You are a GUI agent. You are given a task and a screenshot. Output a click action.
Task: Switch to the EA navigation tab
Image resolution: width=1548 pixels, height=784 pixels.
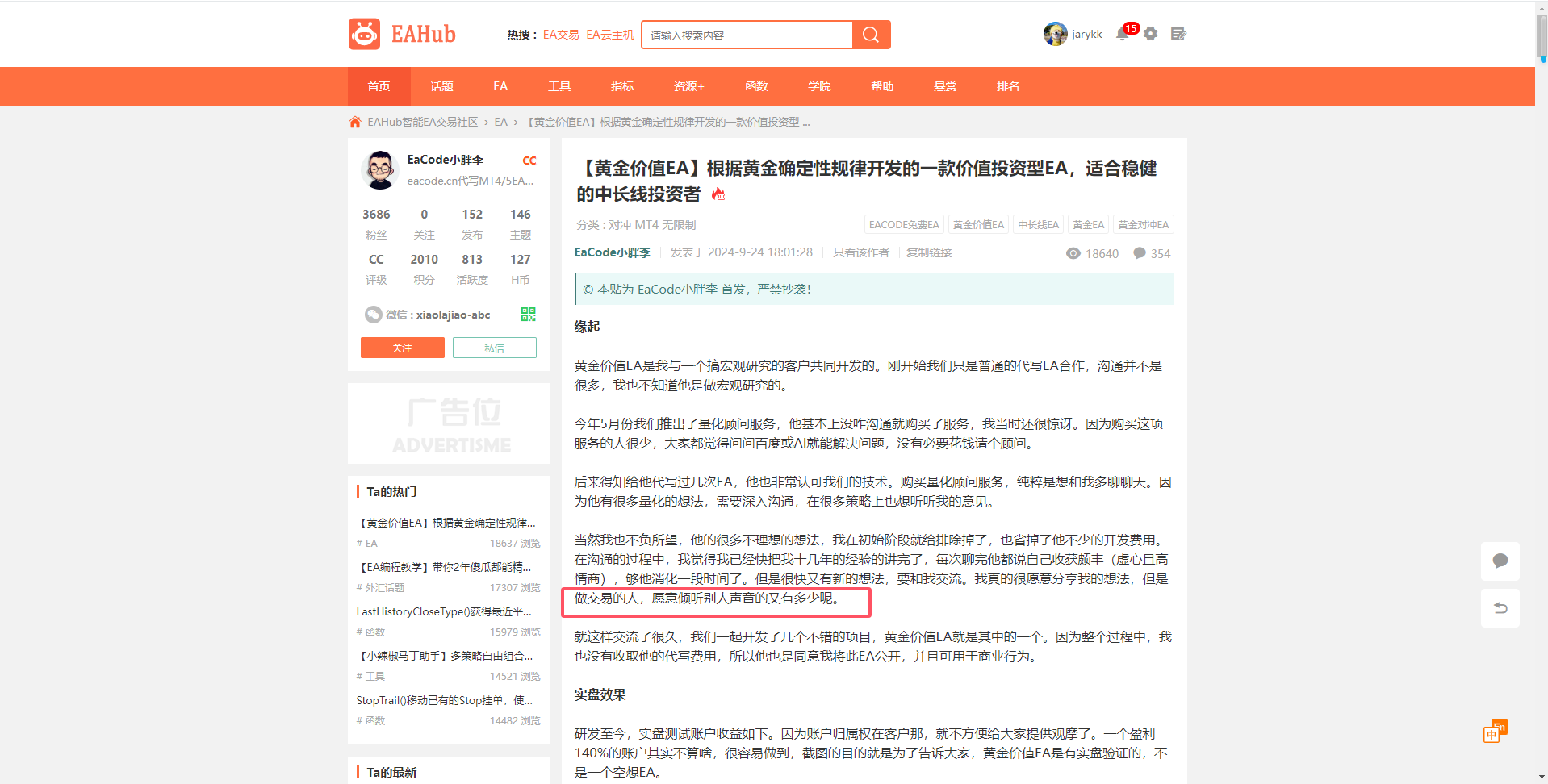(x=500, y=86)
